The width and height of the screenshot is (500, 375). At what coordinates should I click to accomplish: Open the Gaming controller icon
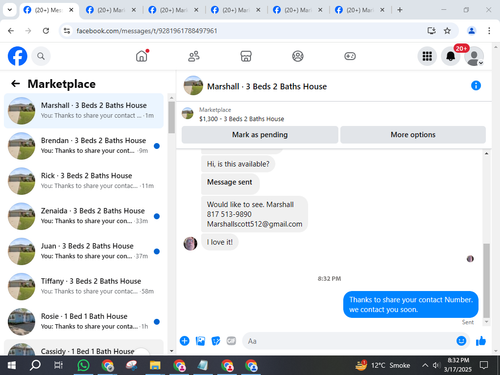point(350,56)
